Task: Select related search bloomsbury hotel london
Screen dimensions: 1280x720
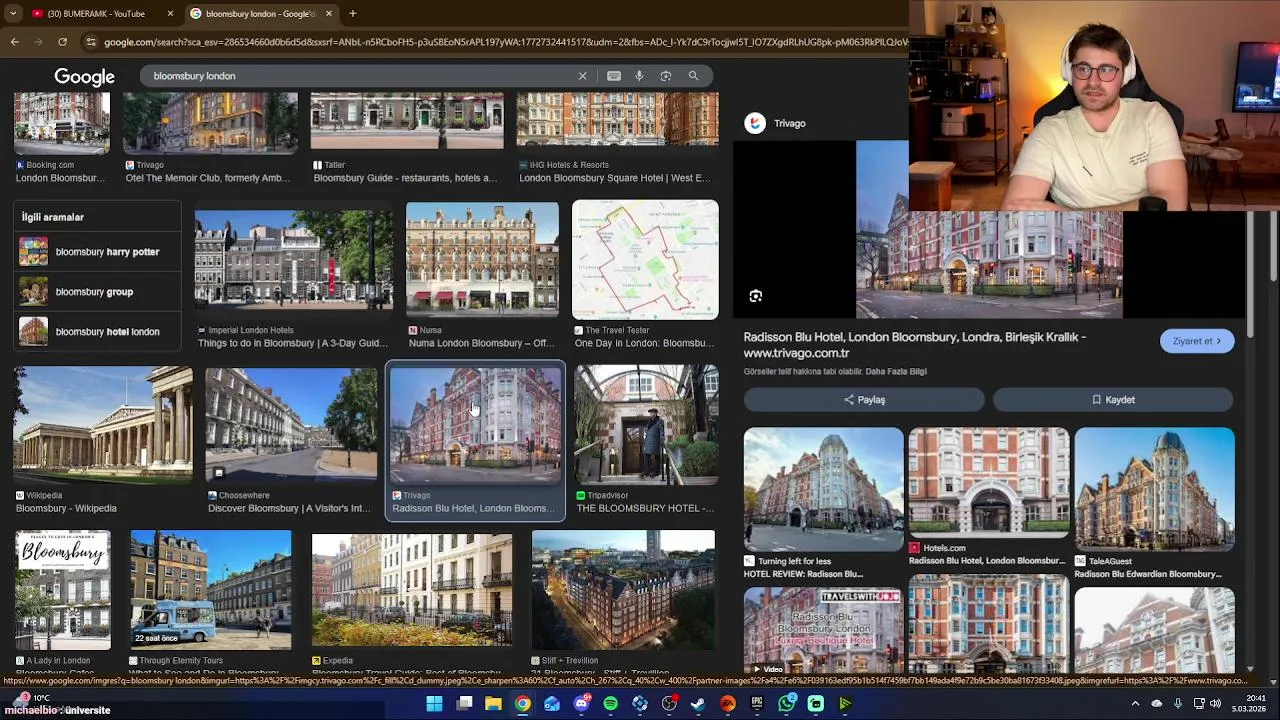Action: [x=97, y=332]
